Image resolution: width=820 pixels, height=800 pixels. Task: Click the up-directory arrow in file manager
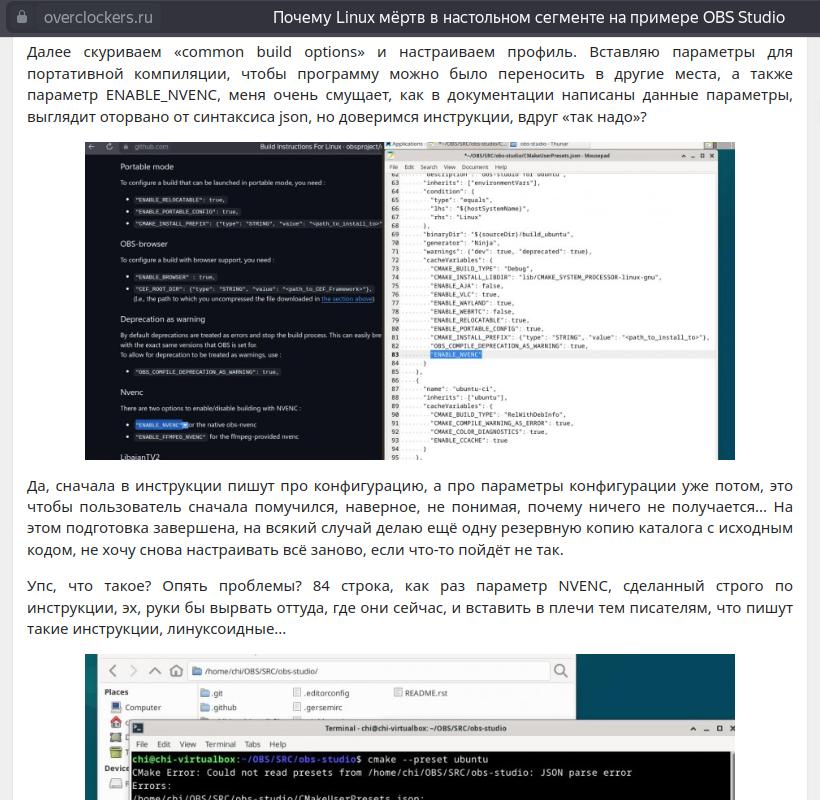click(155, 670)
